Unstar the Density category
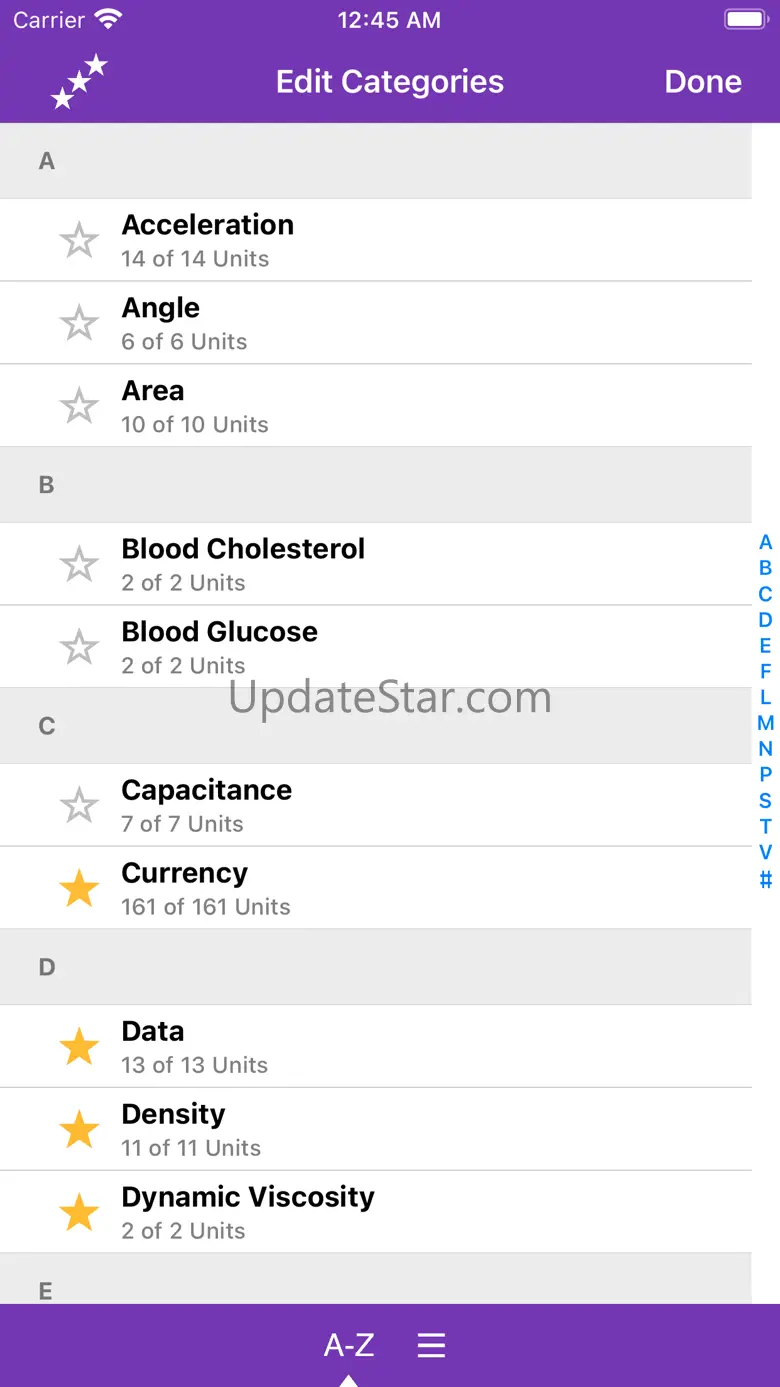 (79, 1130)
